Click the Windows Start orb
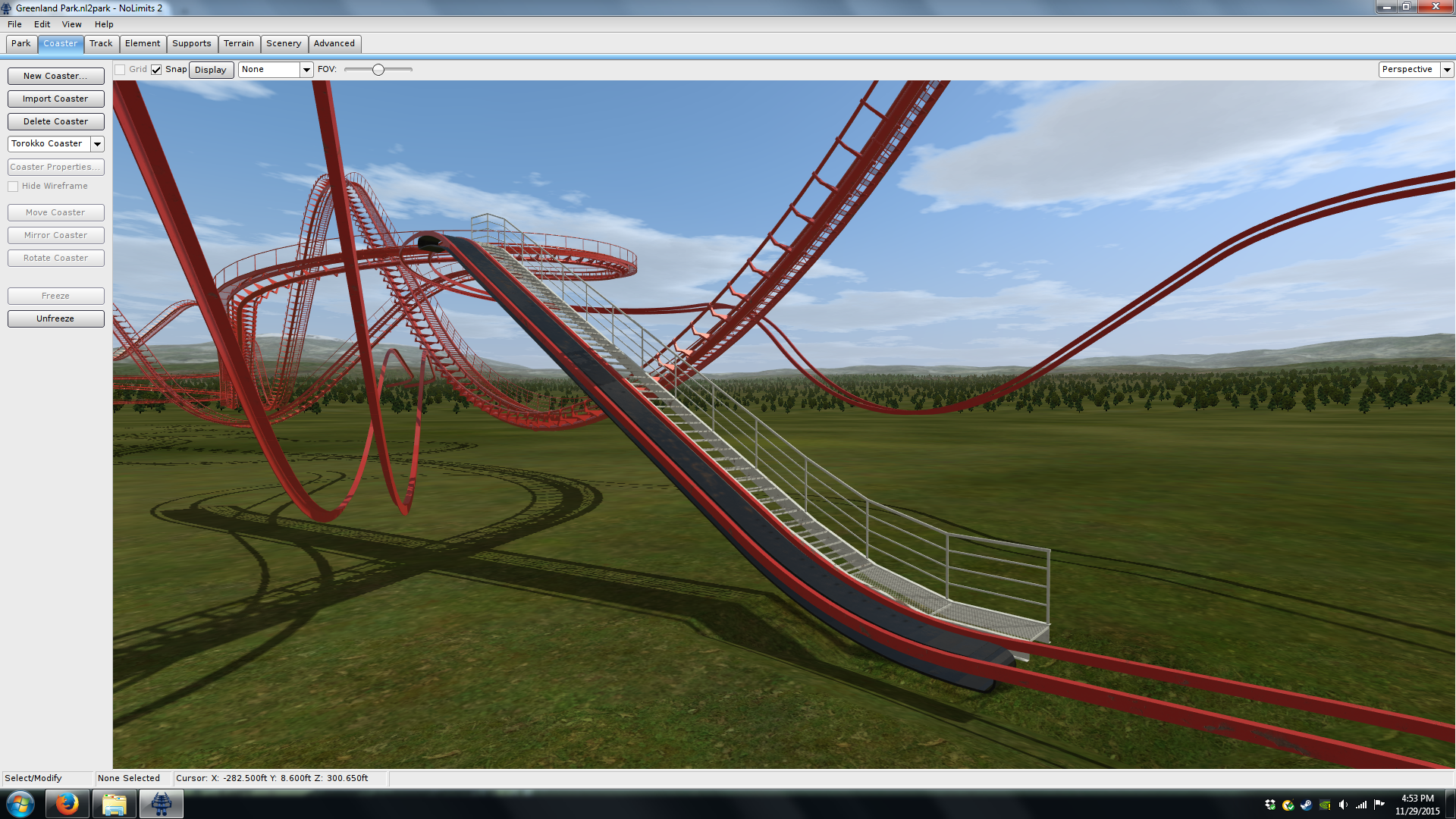Screen dimensions: 1456x819 pyautogui.click(x=20, y=804)
